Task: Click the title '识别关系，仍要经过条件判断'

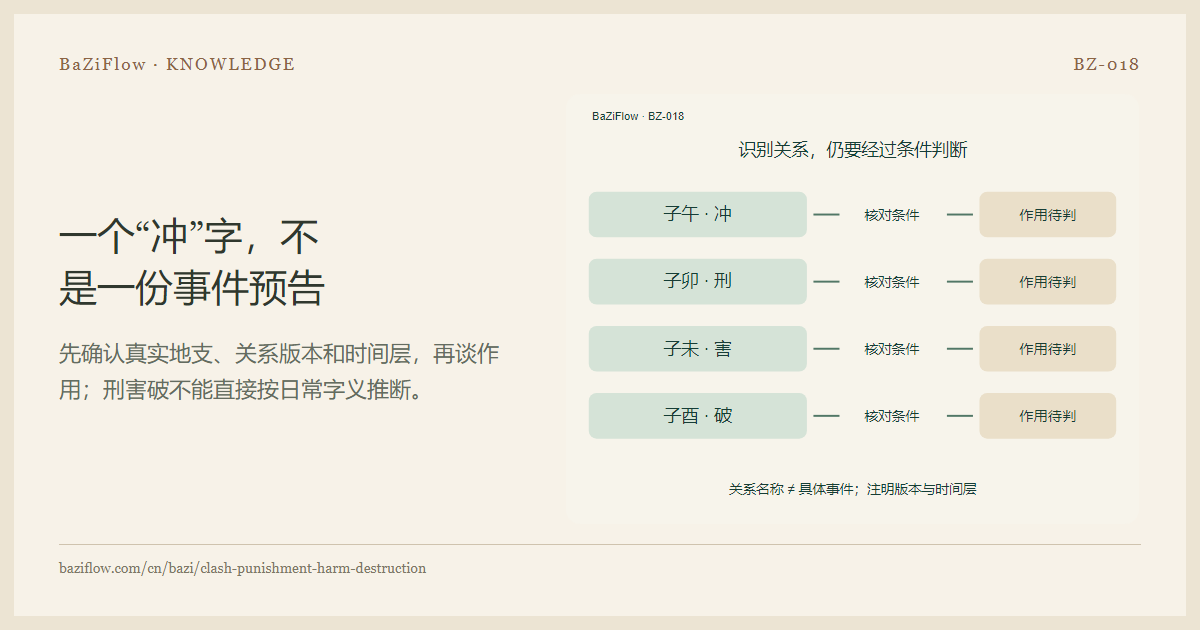Action: [x=853, y=150]
